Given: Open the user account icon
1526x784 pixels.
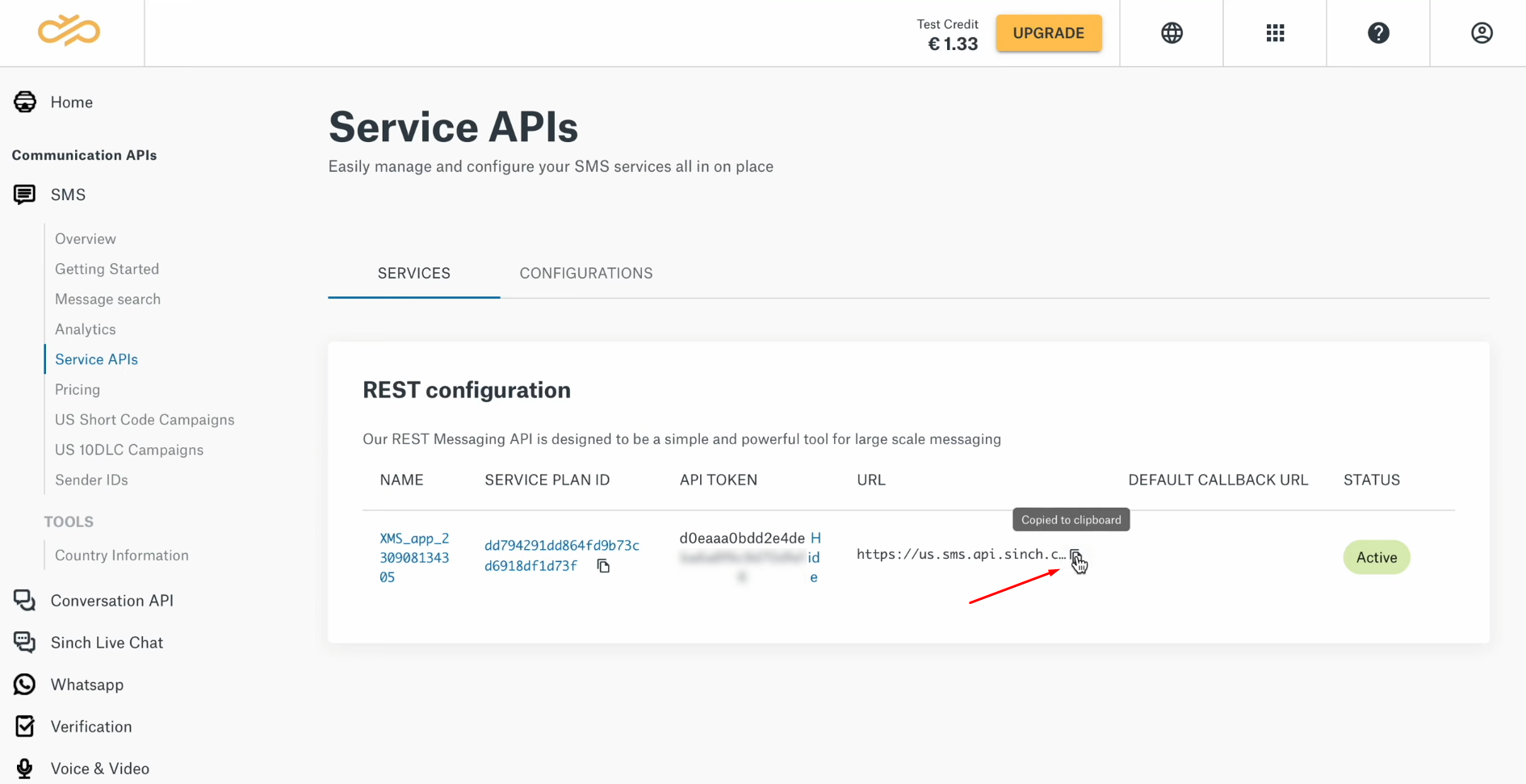Looking at the screenshot, I should pos(1482,33).
